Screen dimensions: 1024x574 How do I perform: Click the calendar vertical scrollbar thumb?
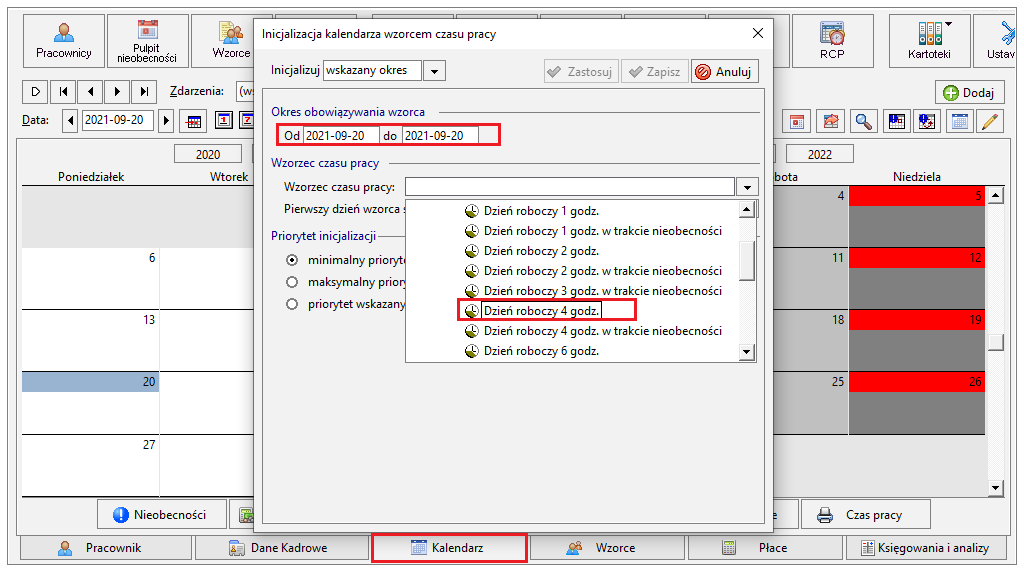995,342
